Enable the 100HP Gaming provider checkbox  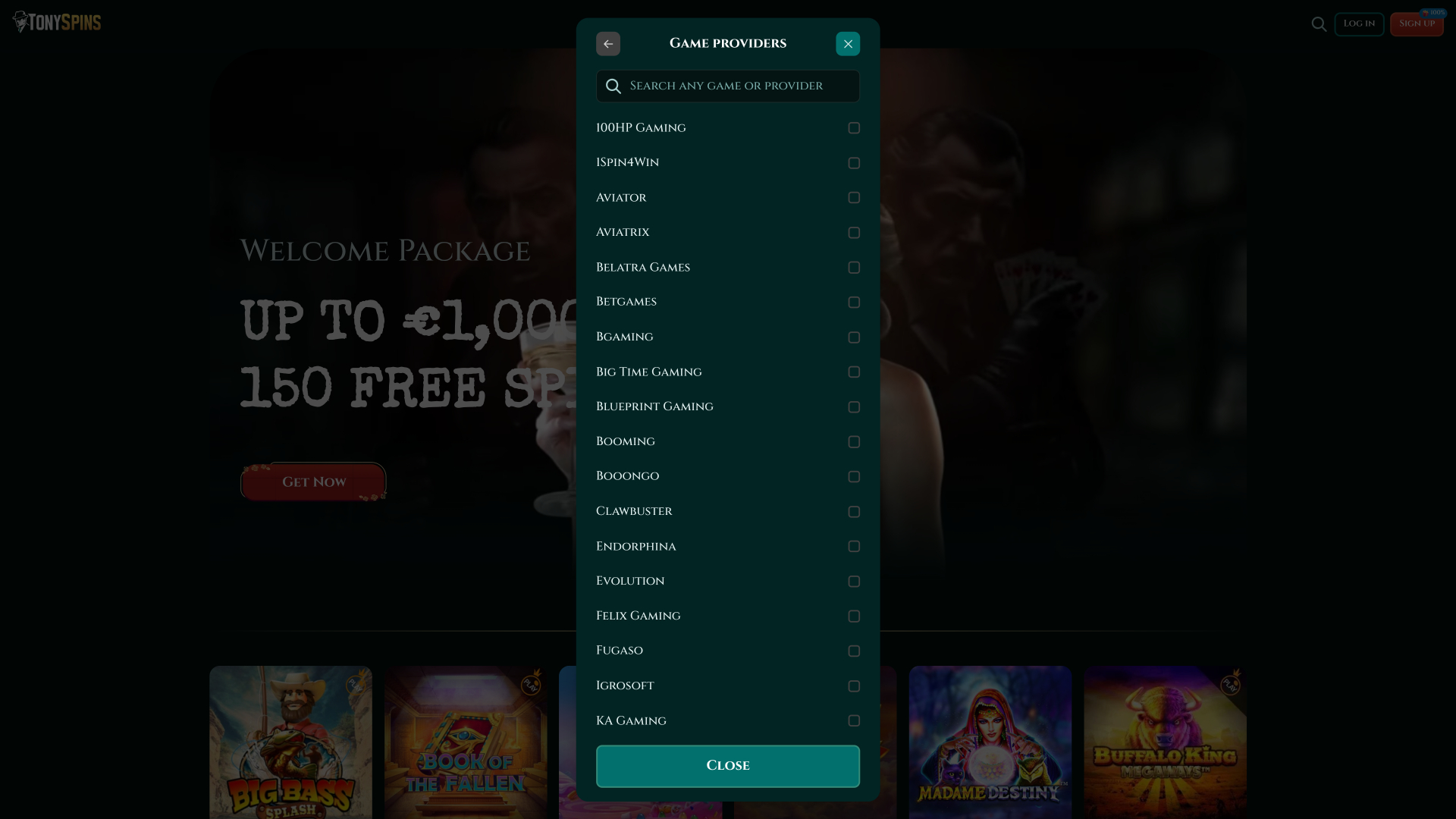(854, 128)
